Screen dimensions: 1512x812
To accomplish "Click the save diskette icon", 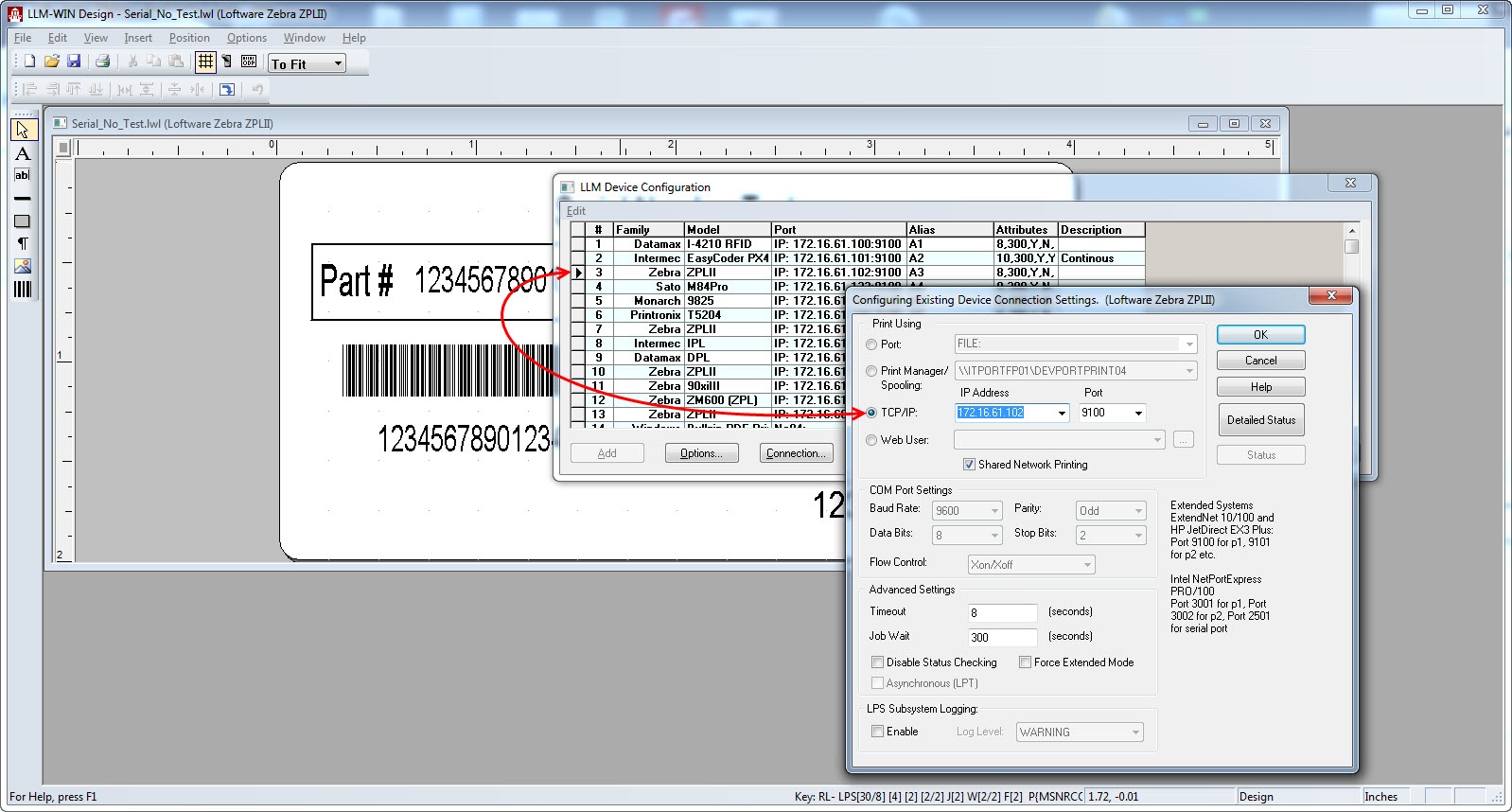I will (x=74, y=62).
